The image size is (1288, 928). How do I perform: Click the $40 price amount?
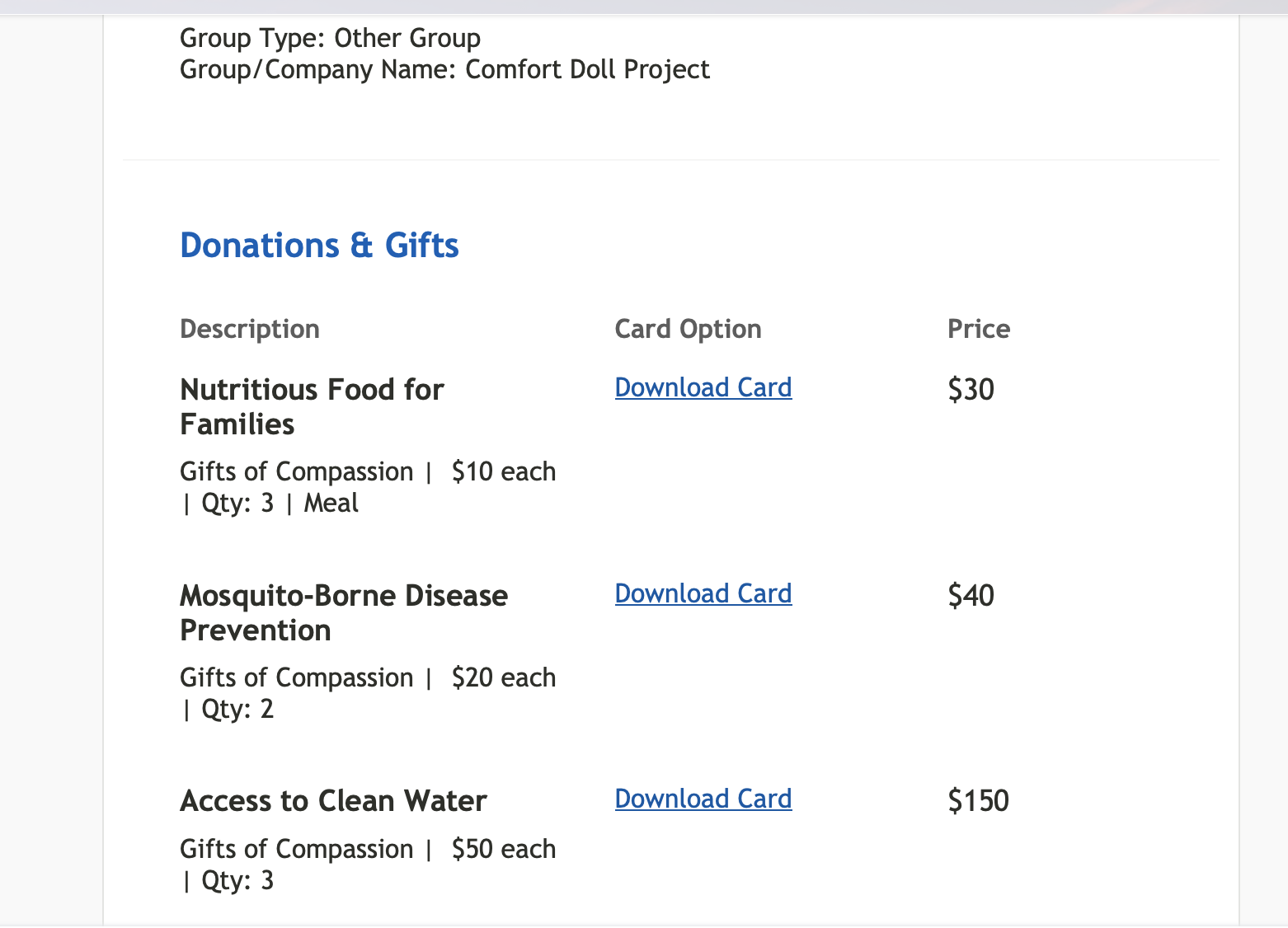[x=971, y=595]
